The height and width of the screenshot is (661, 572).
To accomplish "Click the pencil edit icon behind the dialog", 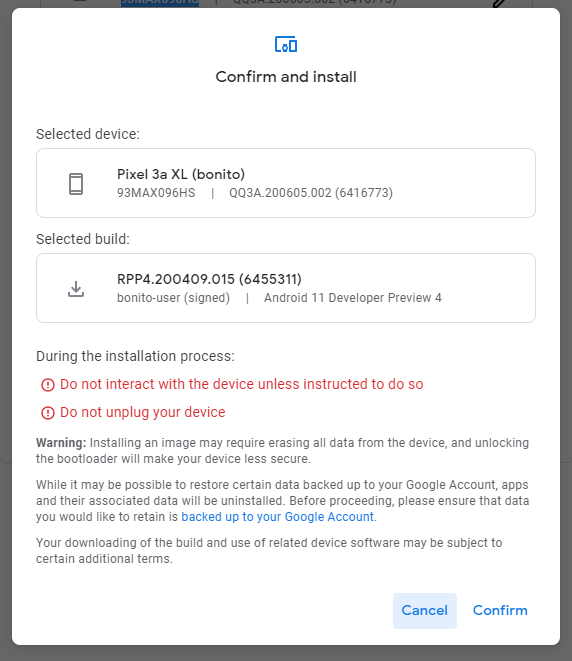I will click(499, 3).
